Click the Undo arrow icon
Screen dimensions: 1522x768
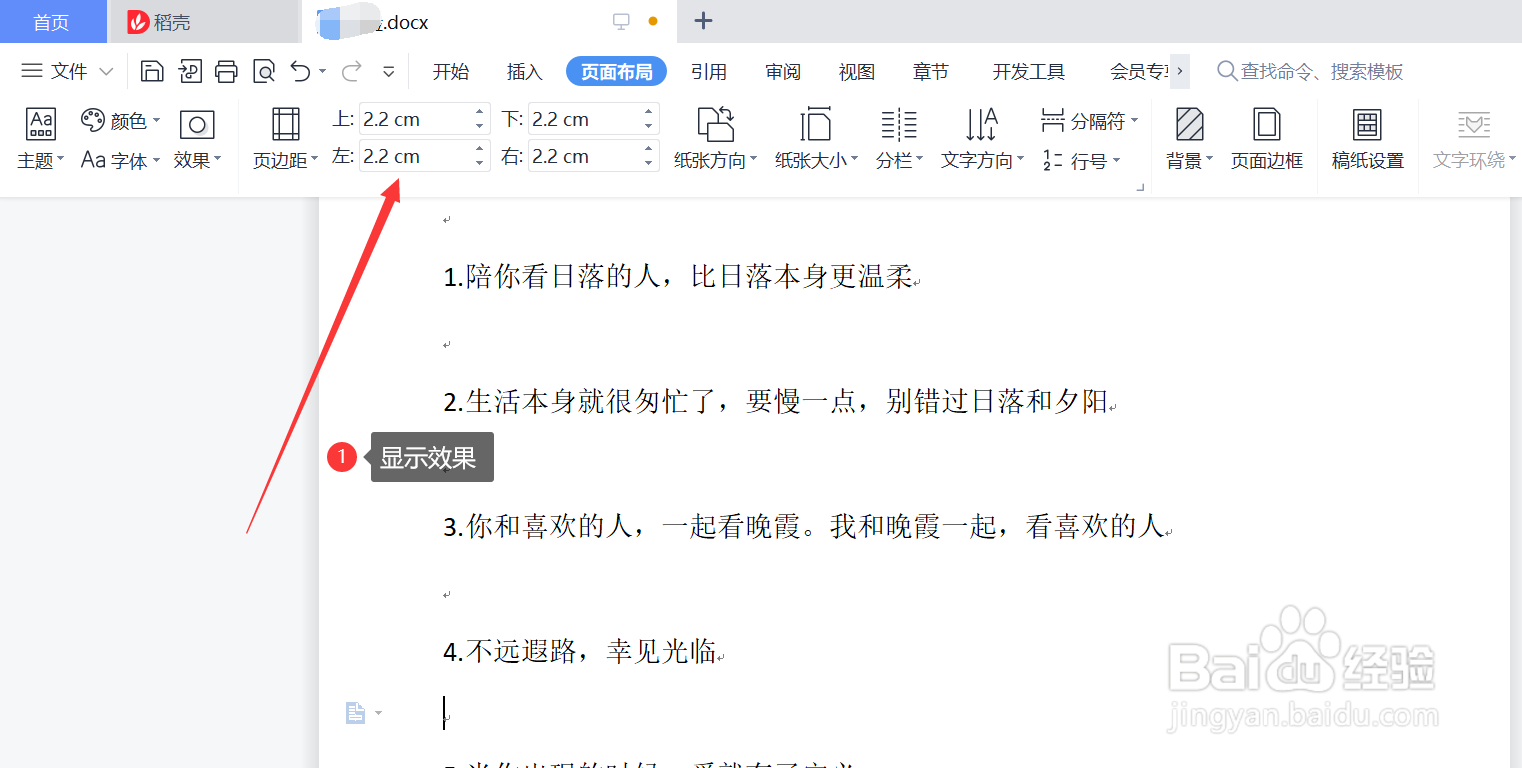pos(300,71)
